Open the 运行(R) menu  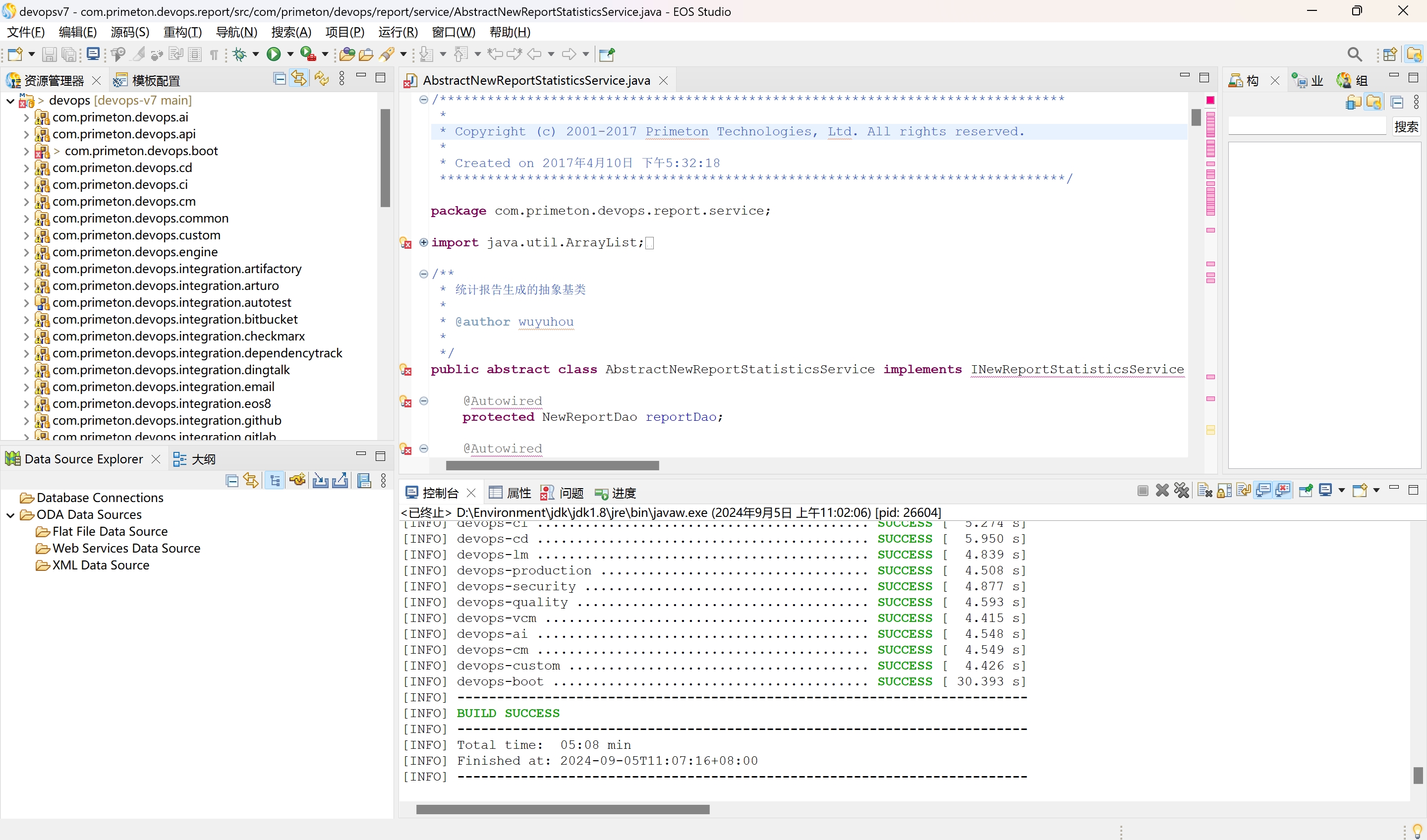(398, 32)
